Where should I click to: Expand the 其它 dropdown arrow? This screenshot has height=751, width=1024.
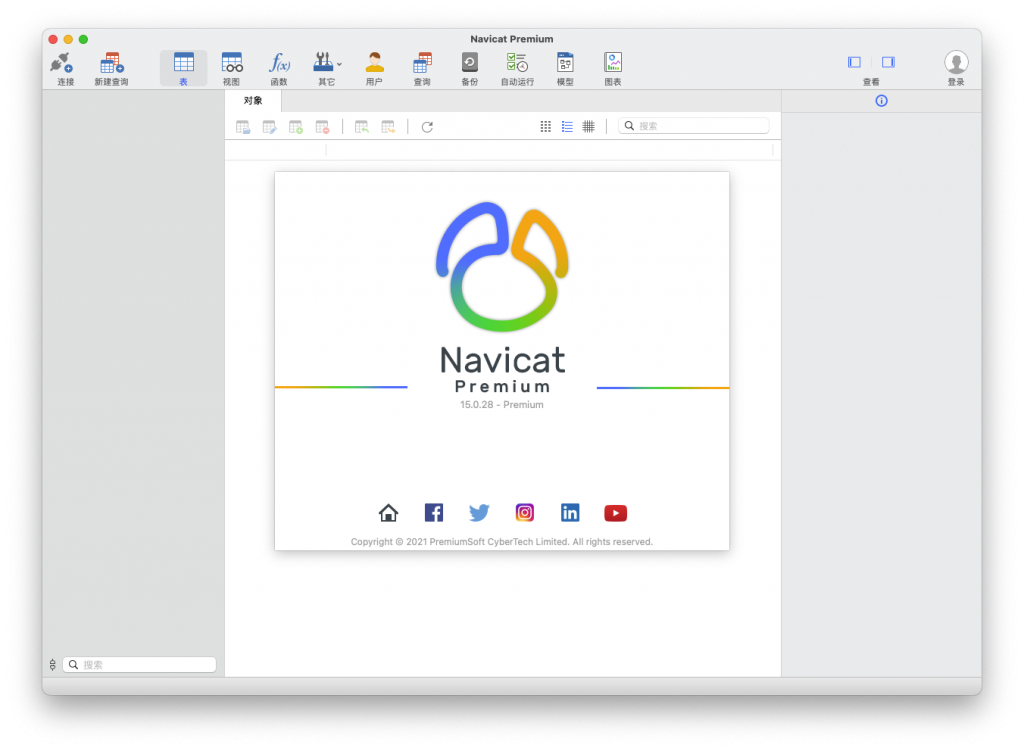point(339,64)
